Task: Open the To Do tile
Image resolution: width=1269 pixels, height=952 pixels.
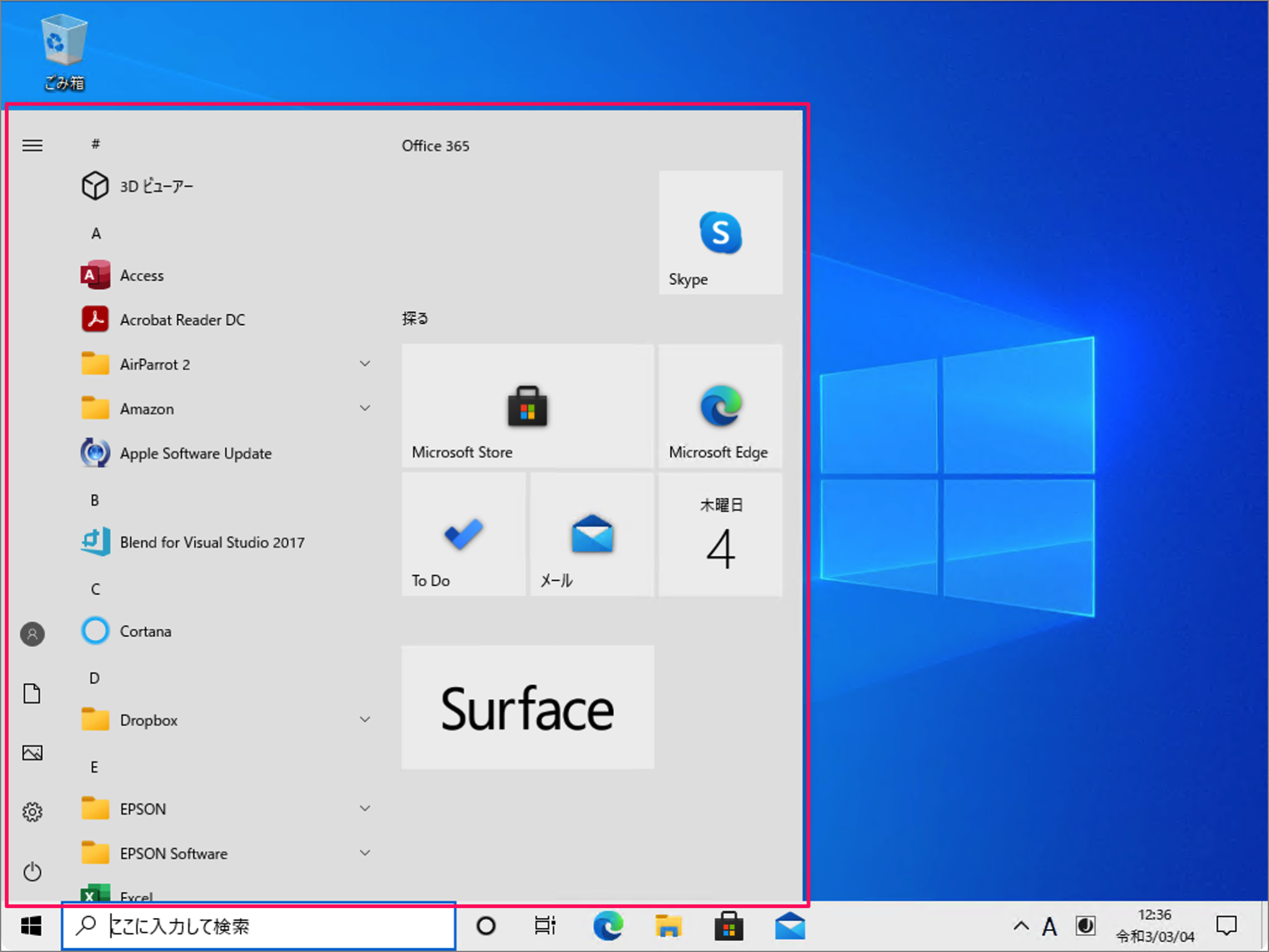Action: (463, 533)
